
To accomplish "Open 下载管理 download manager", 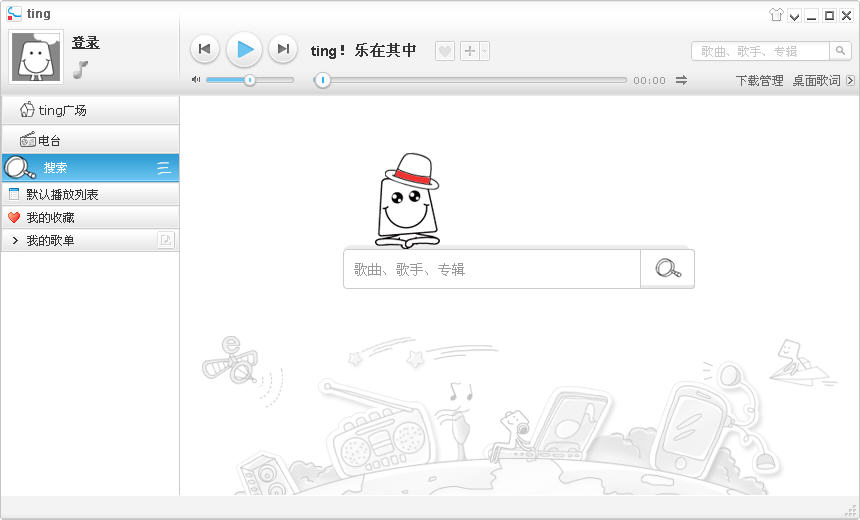I will (x=759, y=81).
